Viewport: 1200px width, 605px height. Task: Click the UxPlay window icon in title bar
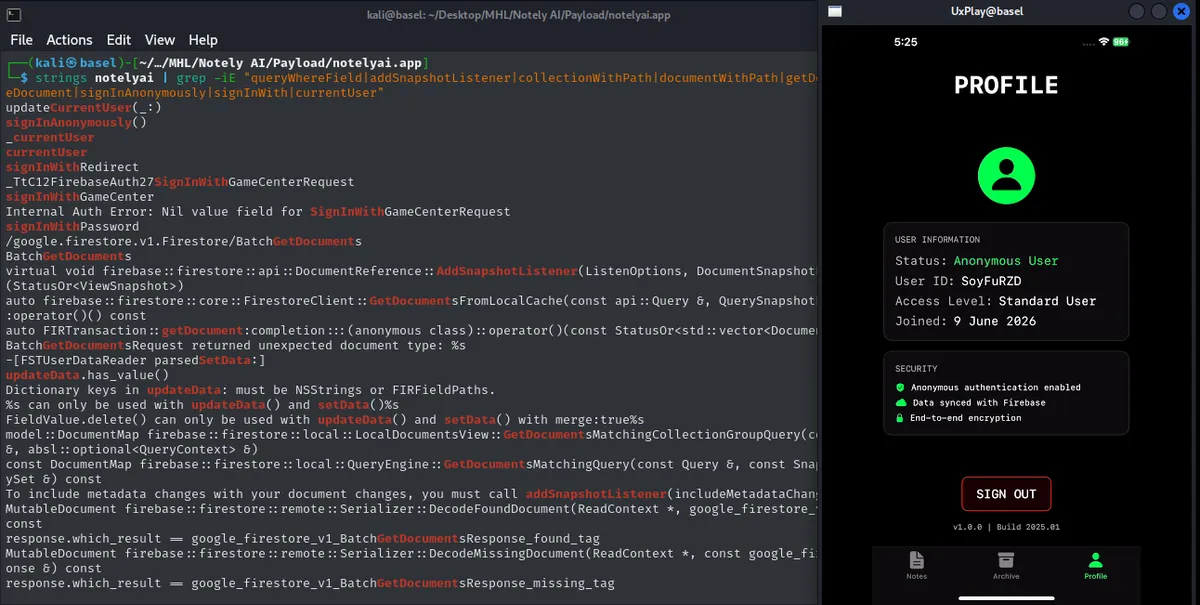(x=835, y=11)
